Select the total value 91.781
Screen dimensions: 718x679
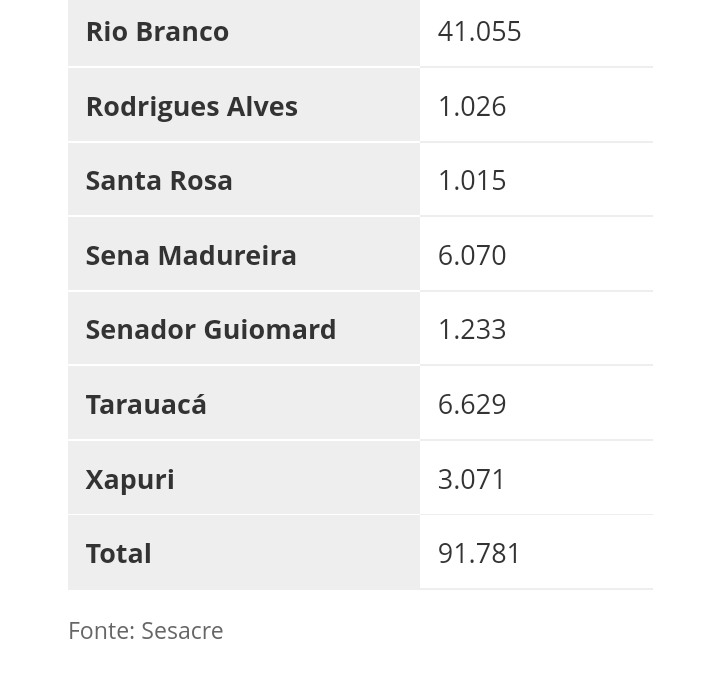click(479, 553)
